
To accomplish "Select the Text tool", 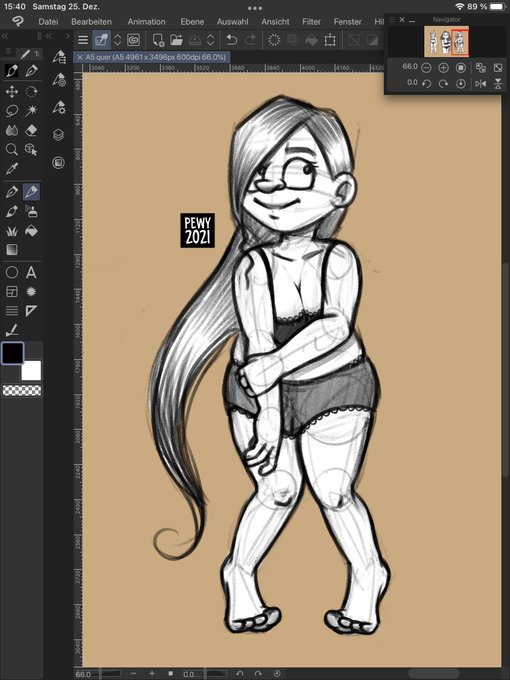I will point(31,272).
